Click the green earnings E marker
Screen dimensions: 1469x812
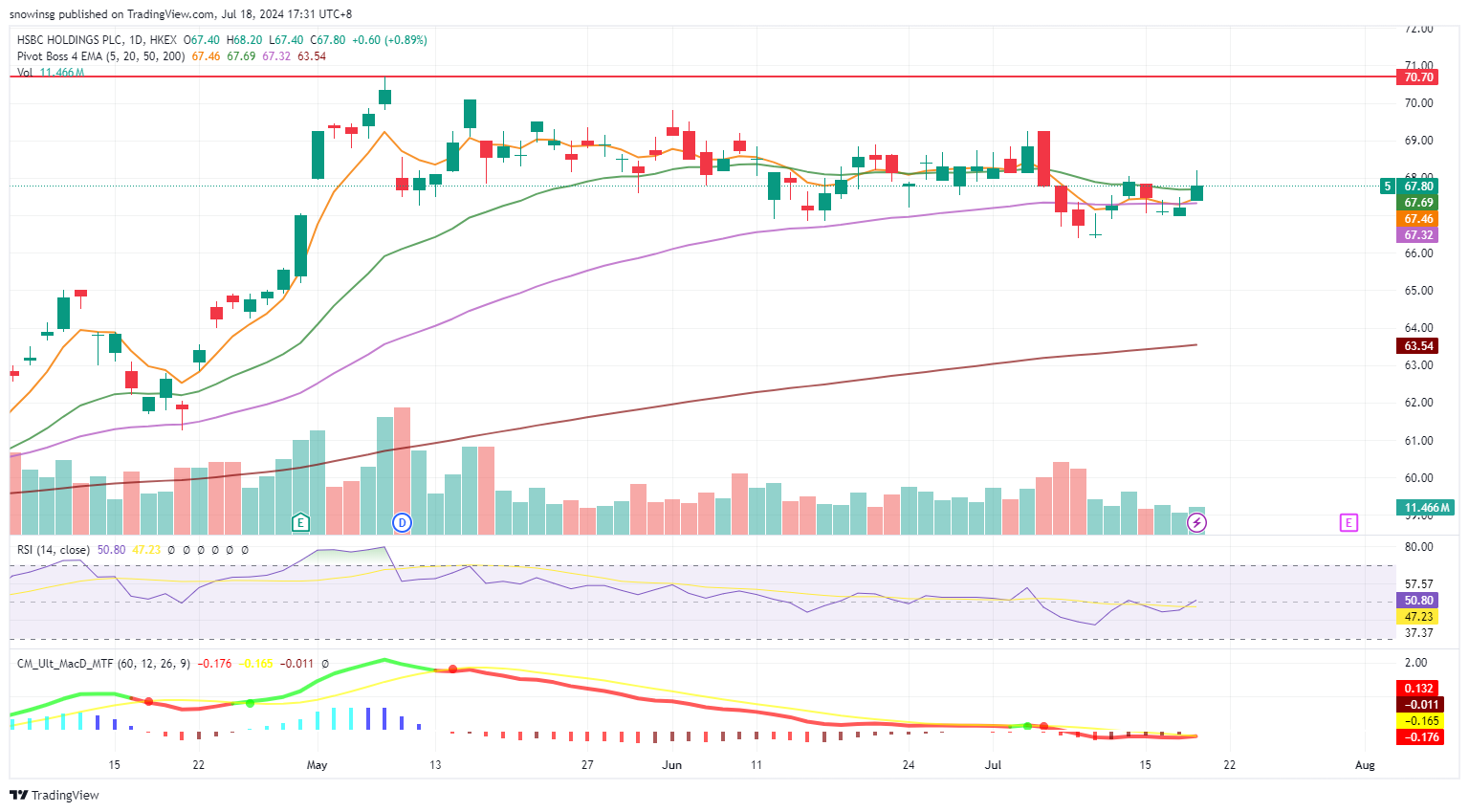point(300,522)
